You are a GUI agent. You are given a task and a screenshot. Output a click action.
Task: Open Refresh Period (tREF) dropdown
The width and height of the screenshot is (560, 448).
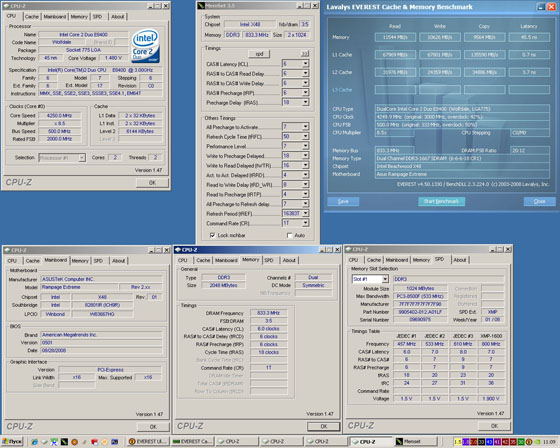pyautogui.click(x=305, y=214)
